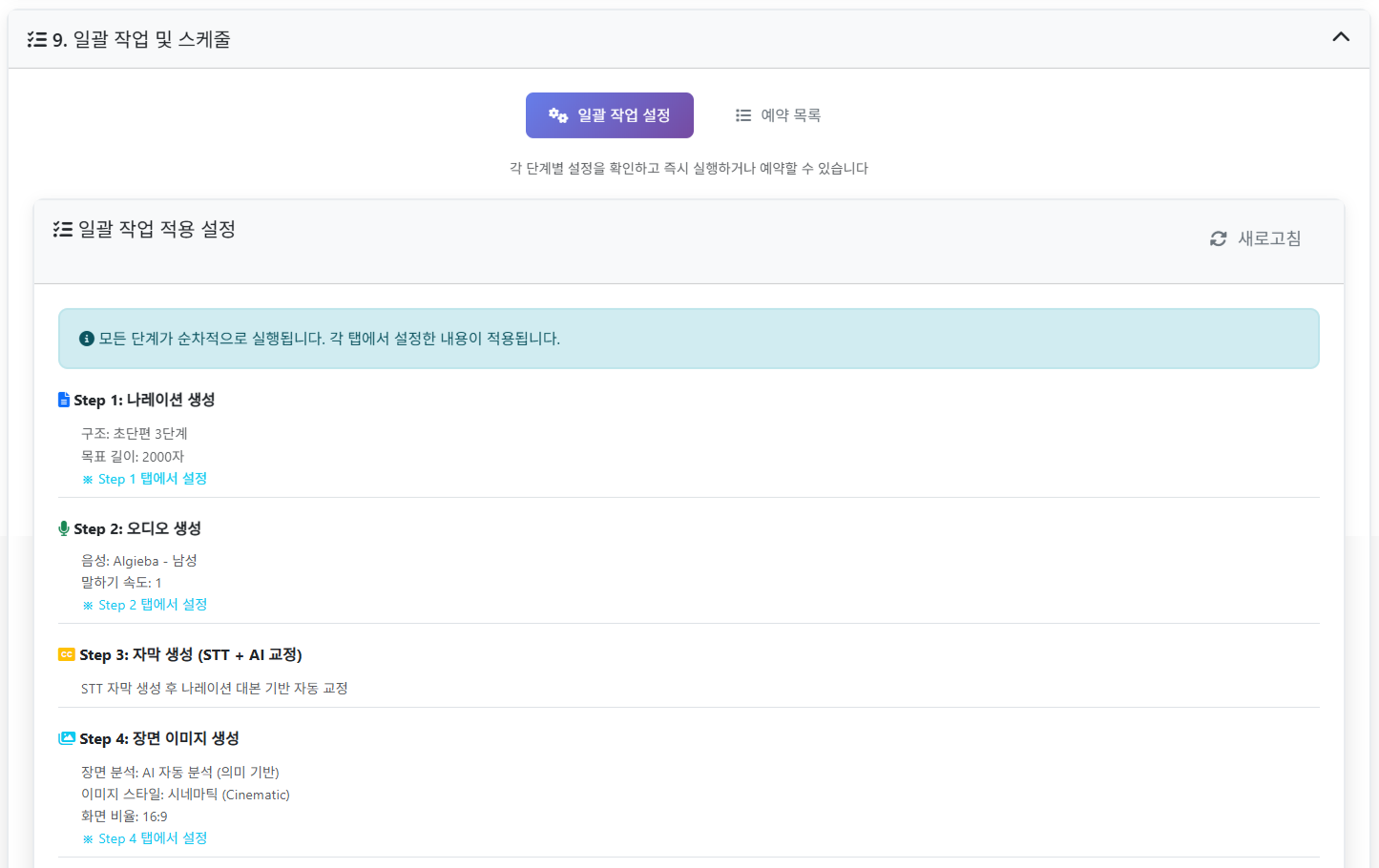Click the document icon of Step 1

pyautogui.click(x=64, y=400)
